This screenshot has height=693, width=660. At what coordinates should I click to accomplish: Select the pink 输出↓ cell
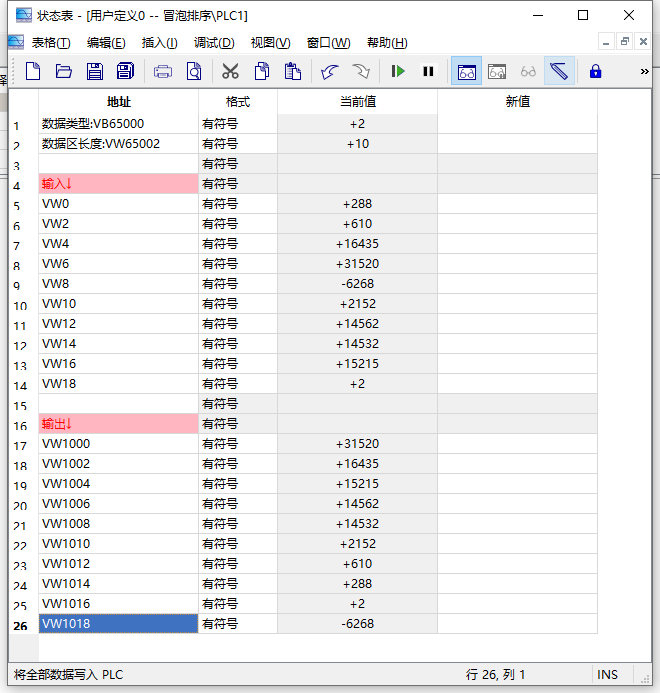(118, 424)
